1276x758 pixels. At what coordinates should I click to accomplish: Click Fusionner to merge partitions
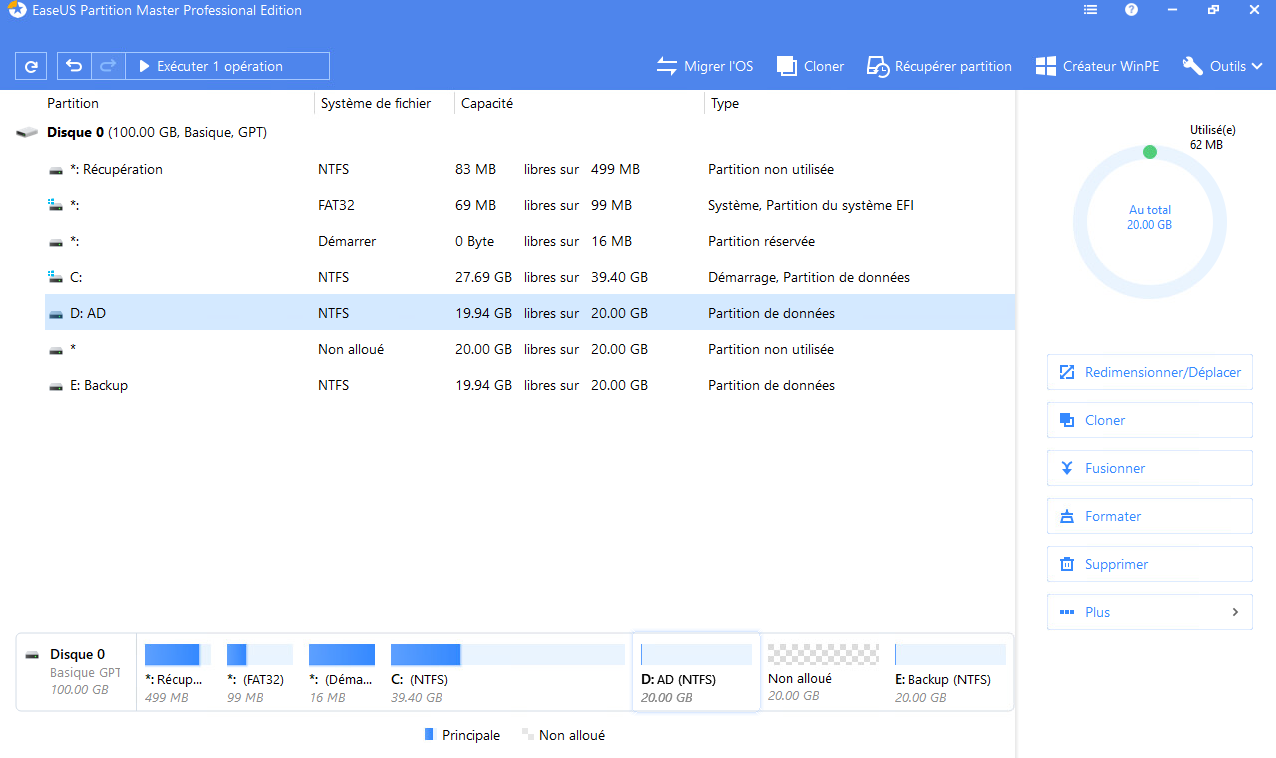[1150, 468]
